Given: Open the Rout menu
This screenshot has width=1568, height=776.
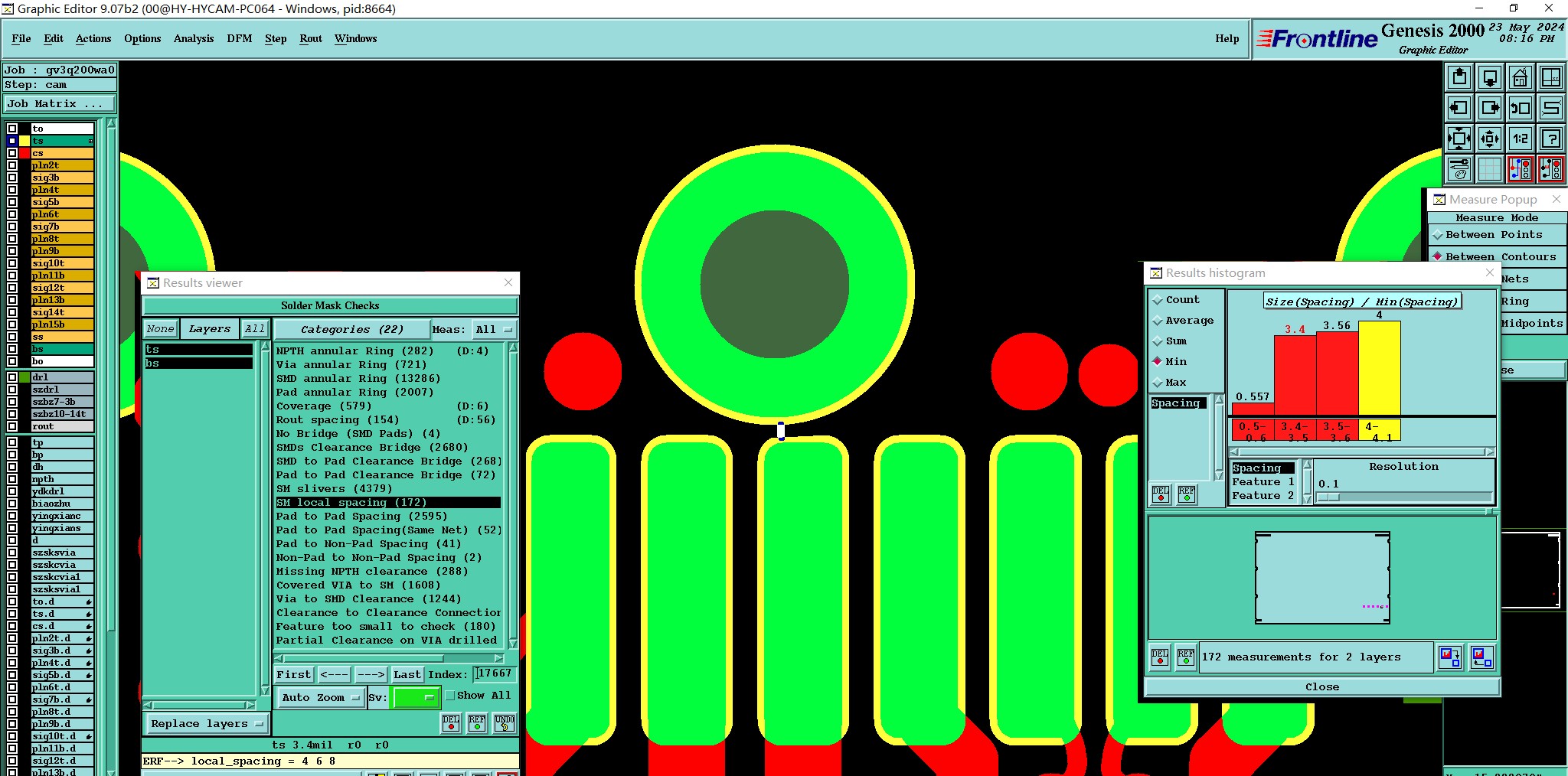Looking at the screenshot, I should 311,38.
